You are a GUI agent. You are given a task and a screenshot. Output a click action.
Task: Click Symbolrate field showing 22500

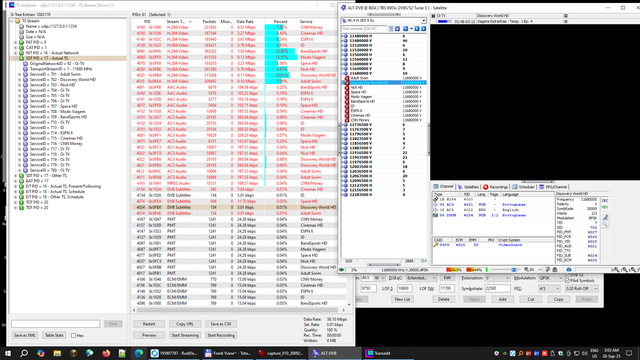pos(497,289)
